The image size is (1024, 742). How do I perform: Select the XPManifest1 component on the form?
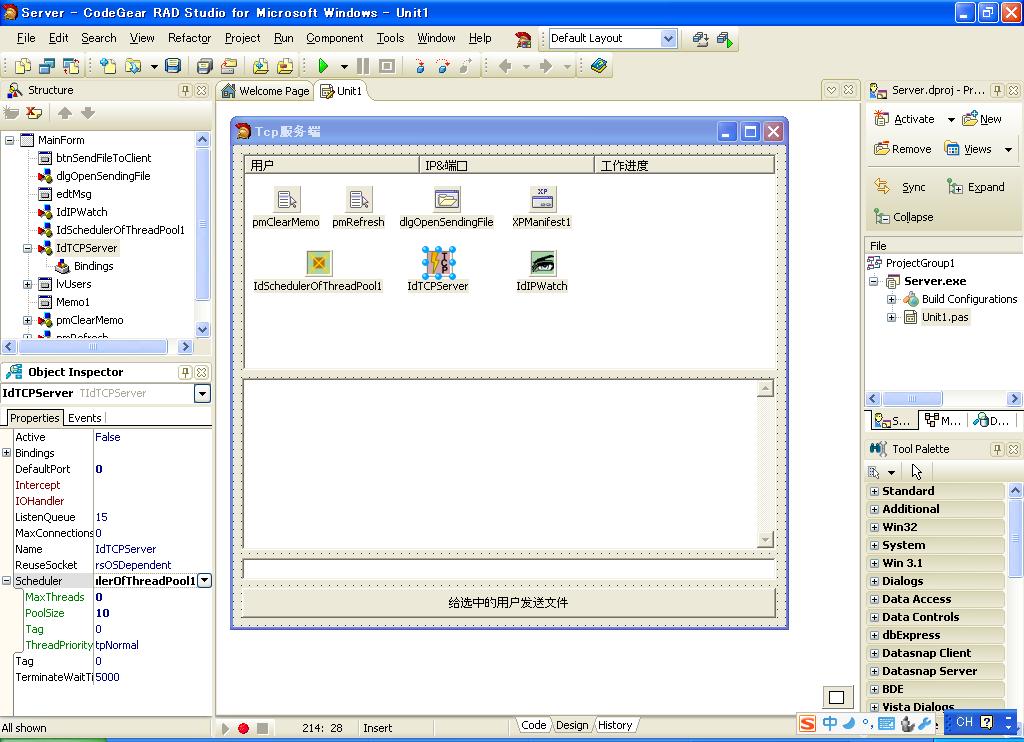pyautogui.click(x=542, y=199)
